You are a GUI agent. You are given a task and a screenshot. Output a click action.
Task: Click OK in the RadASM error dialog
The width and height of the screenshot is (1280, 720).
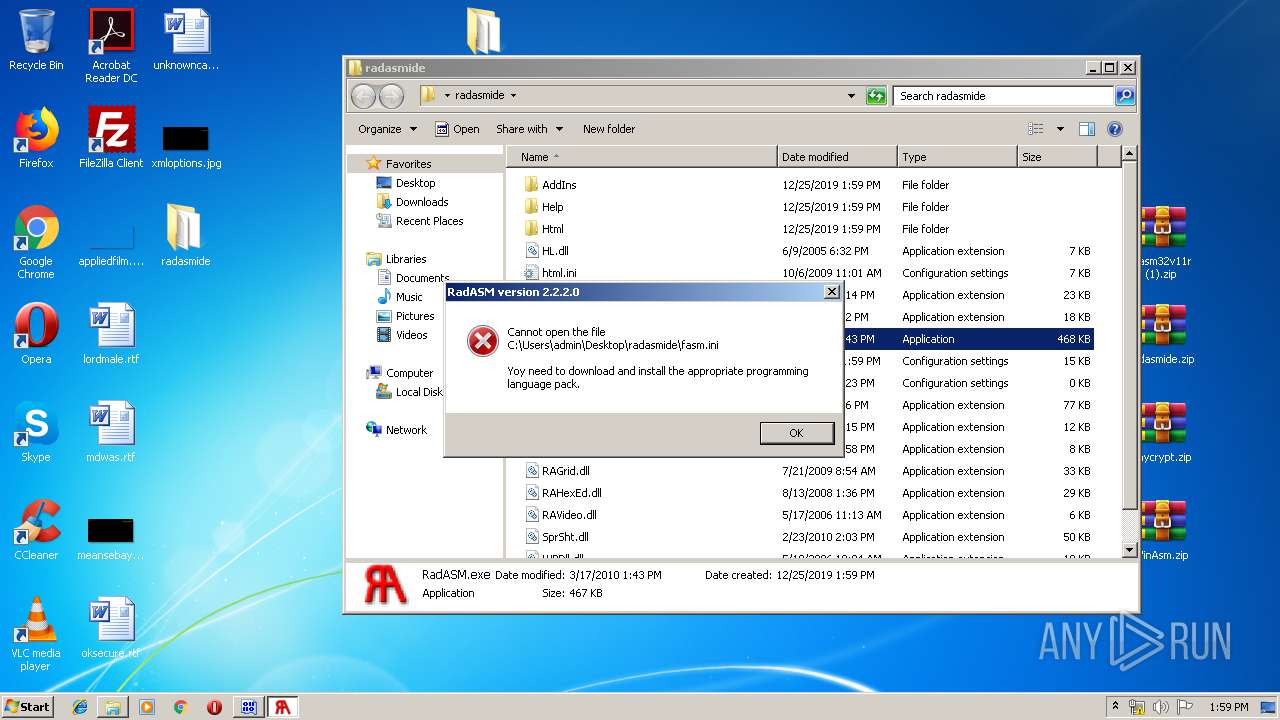[x=796, y=433]
